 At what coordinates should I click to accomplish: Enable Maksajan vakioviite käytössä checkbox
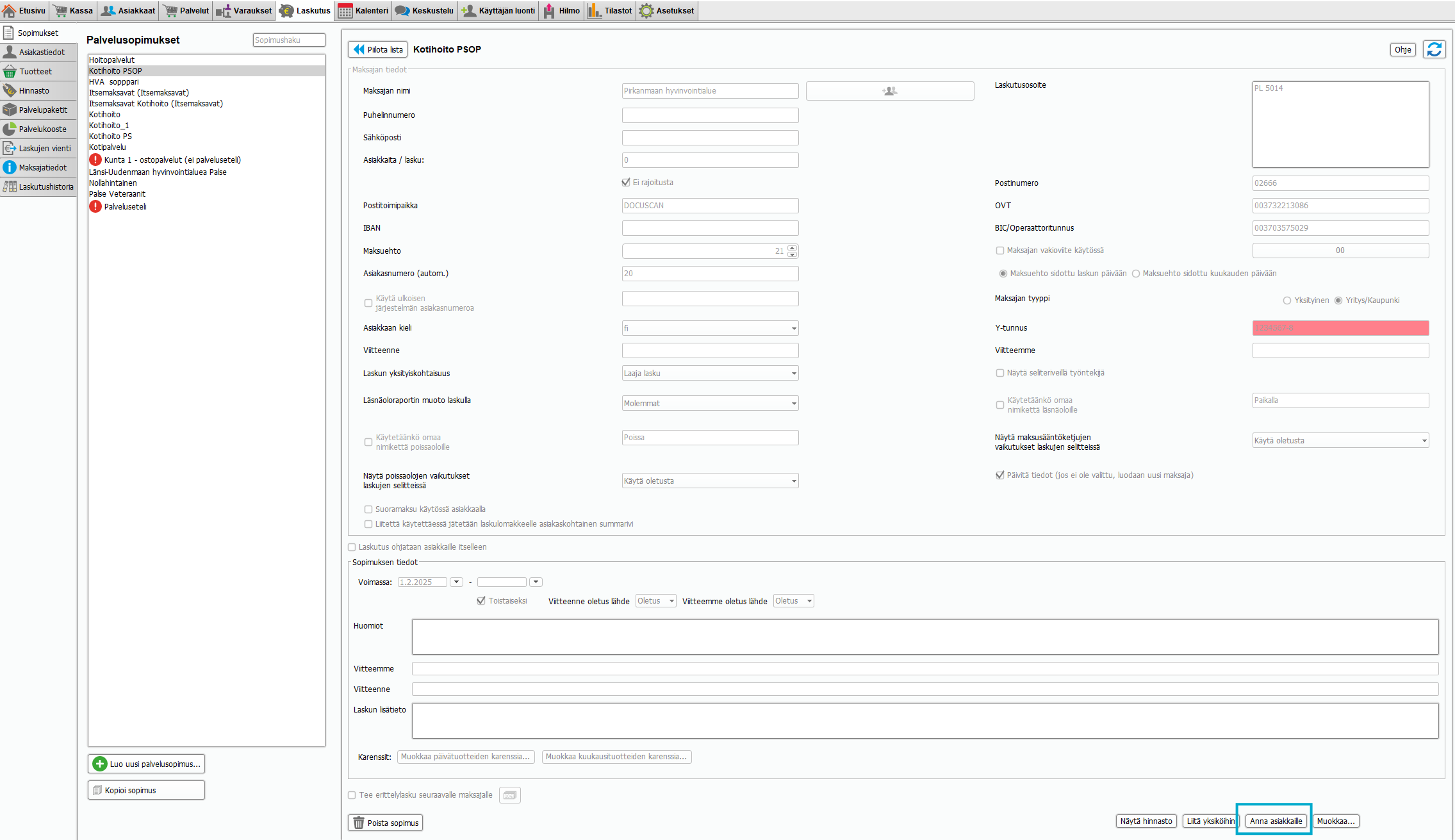1000,251
